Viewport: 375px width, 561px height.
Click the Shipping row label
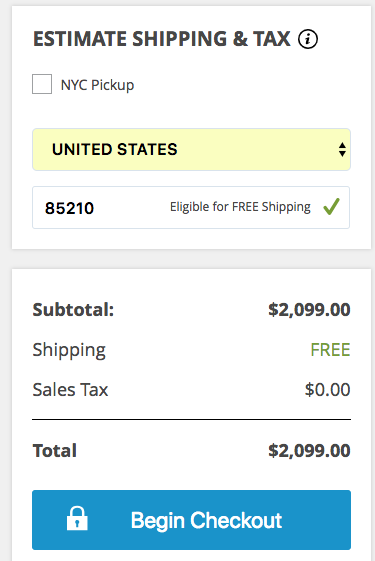(69, 350)
